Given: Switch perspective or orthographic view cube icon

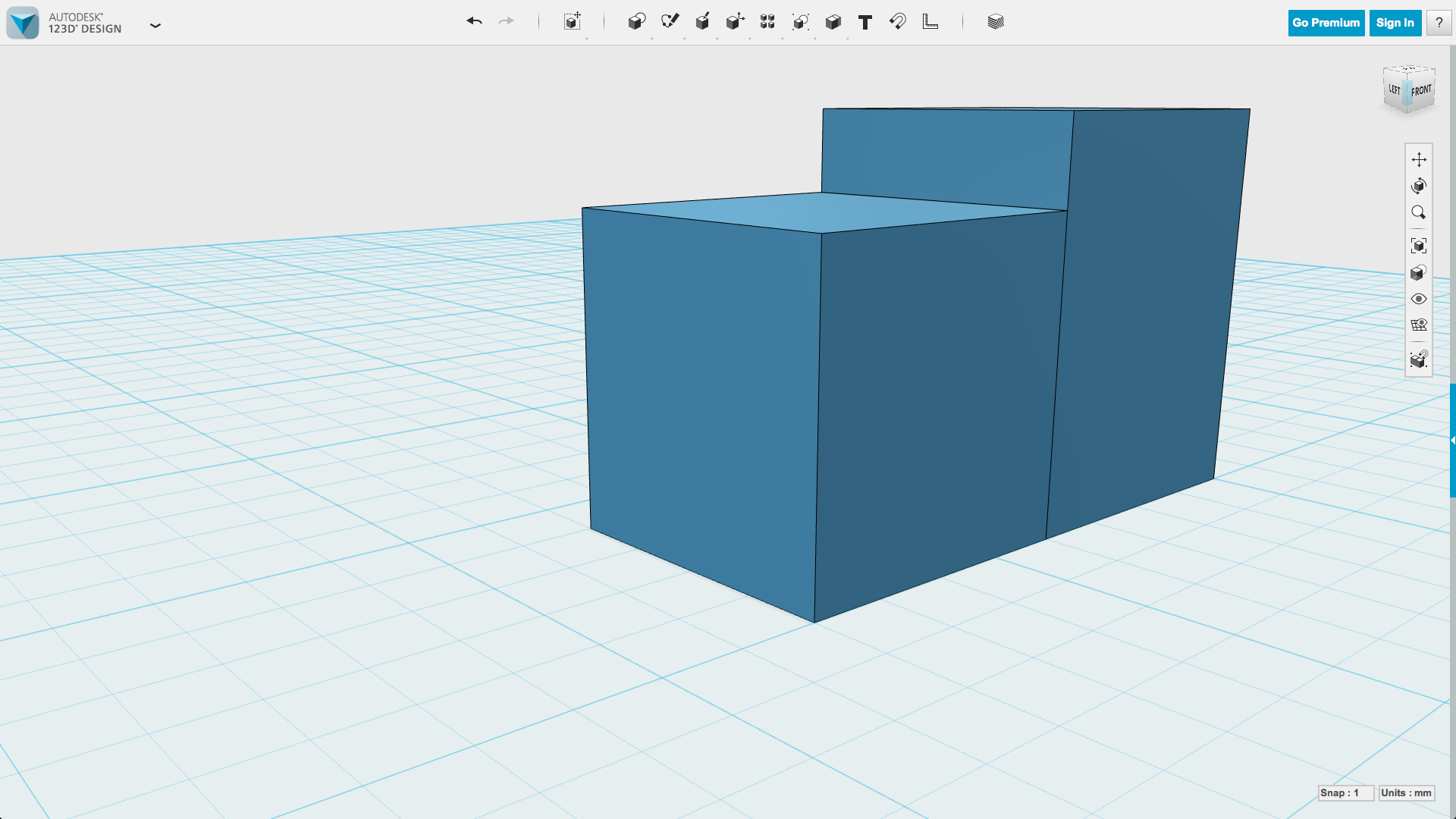Looking at the screenshot, I should coord(1419,272).
